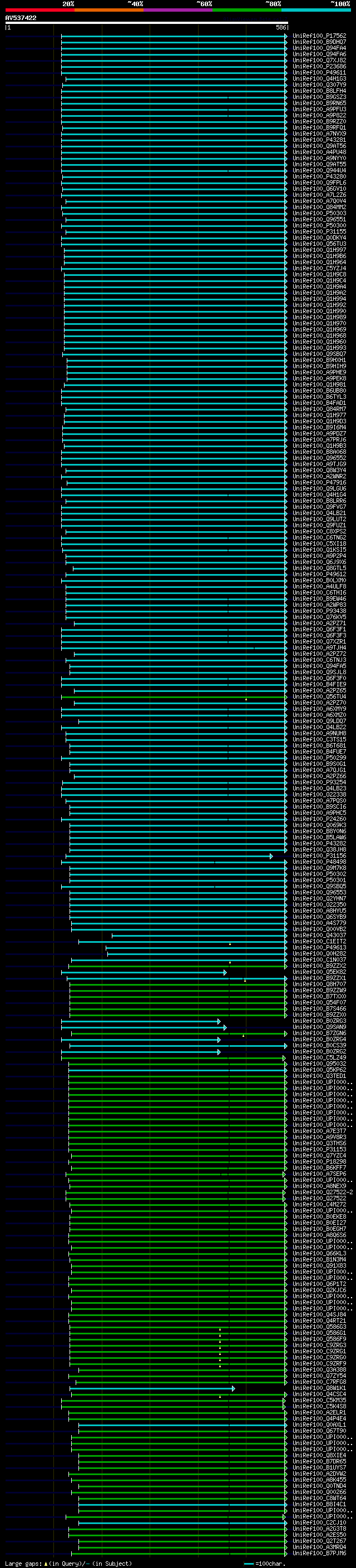
Task: Select the UniRef100_C9ZRG3 label
Action: tap(319, 1344)
